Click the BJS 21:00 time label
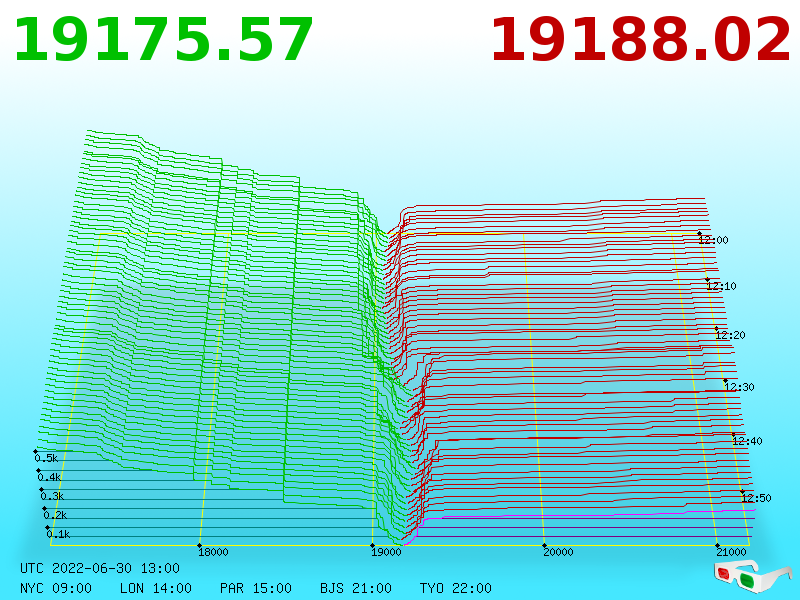Screen dimensions: 800x600 point(356,588)
